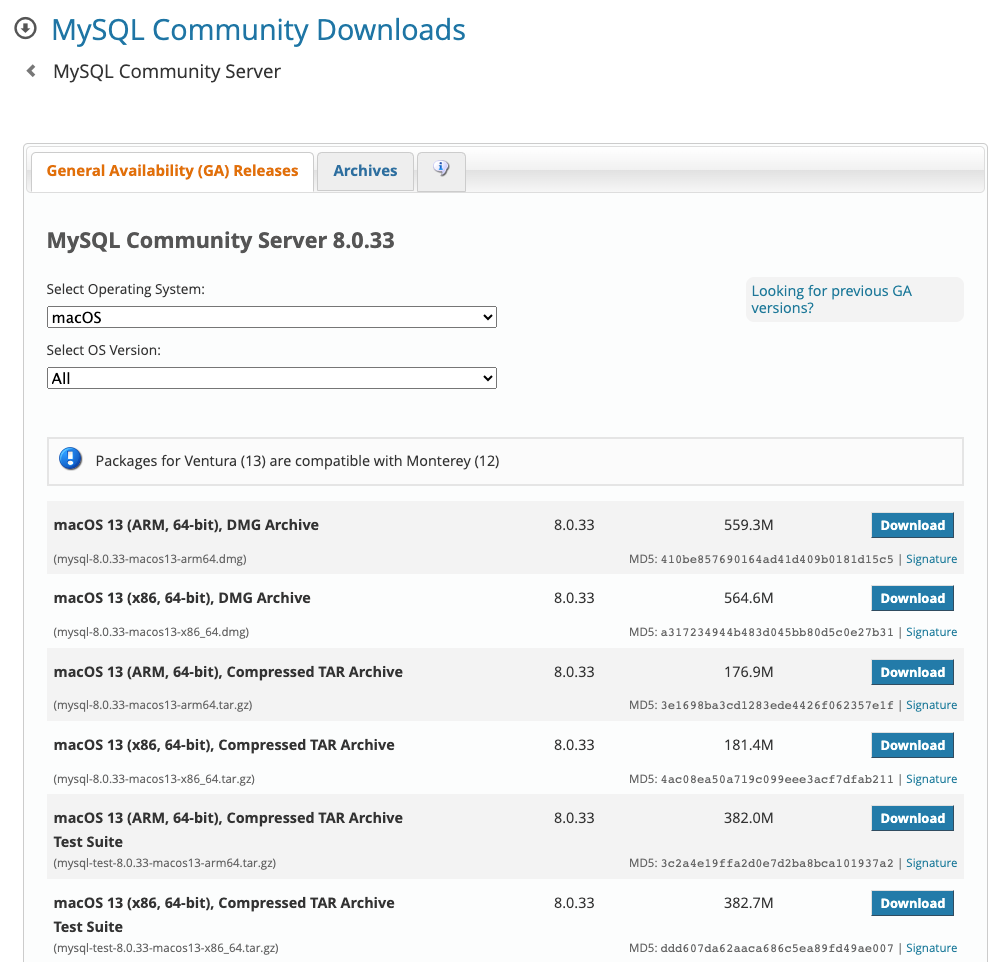Download x86 TAR Archive Test Suite
This screenshot has height=962, width=1004.
click(912, 903)
